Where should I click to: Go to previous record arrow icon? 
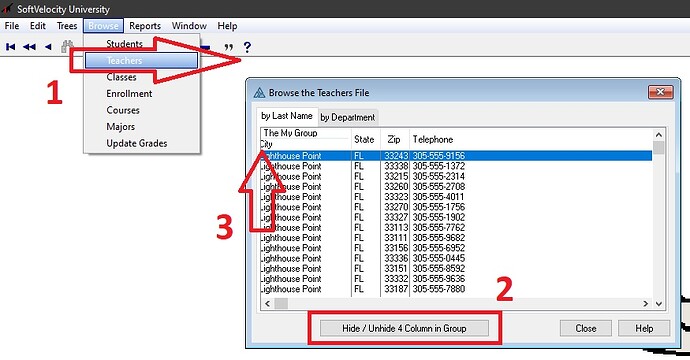pyautogui.click(x=48, y=47)
